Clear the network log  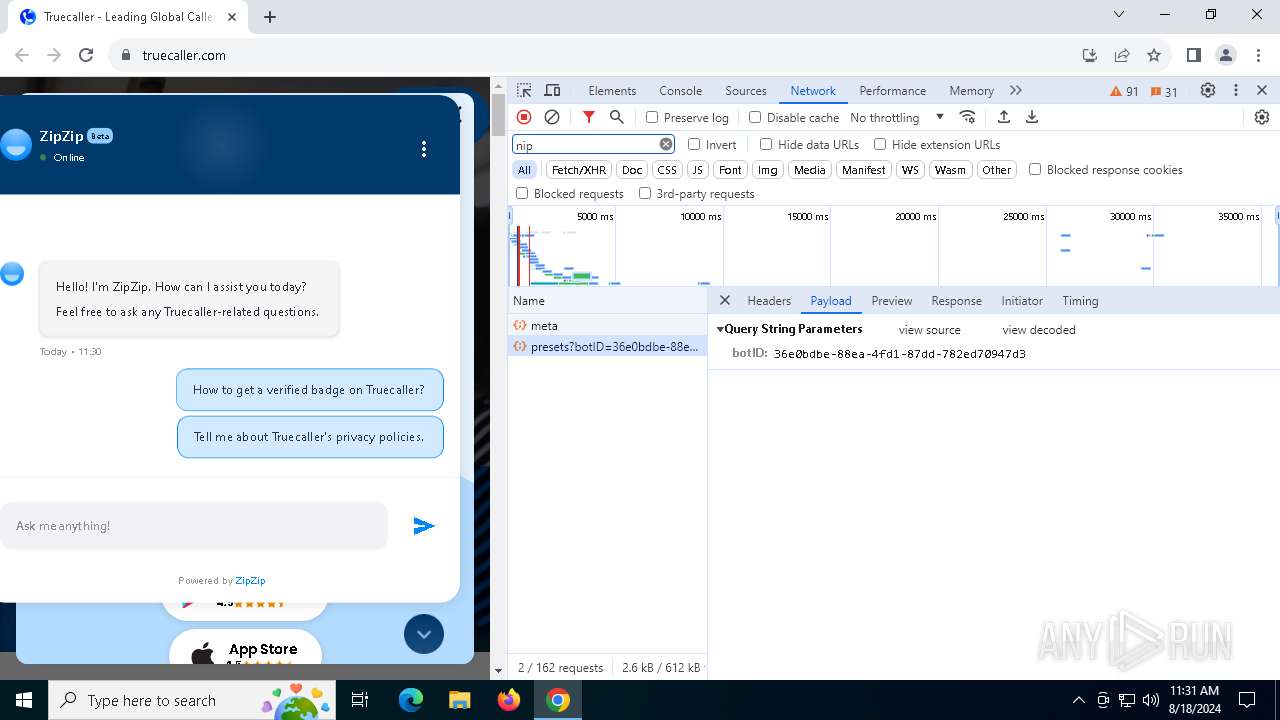tap(552, 117)
